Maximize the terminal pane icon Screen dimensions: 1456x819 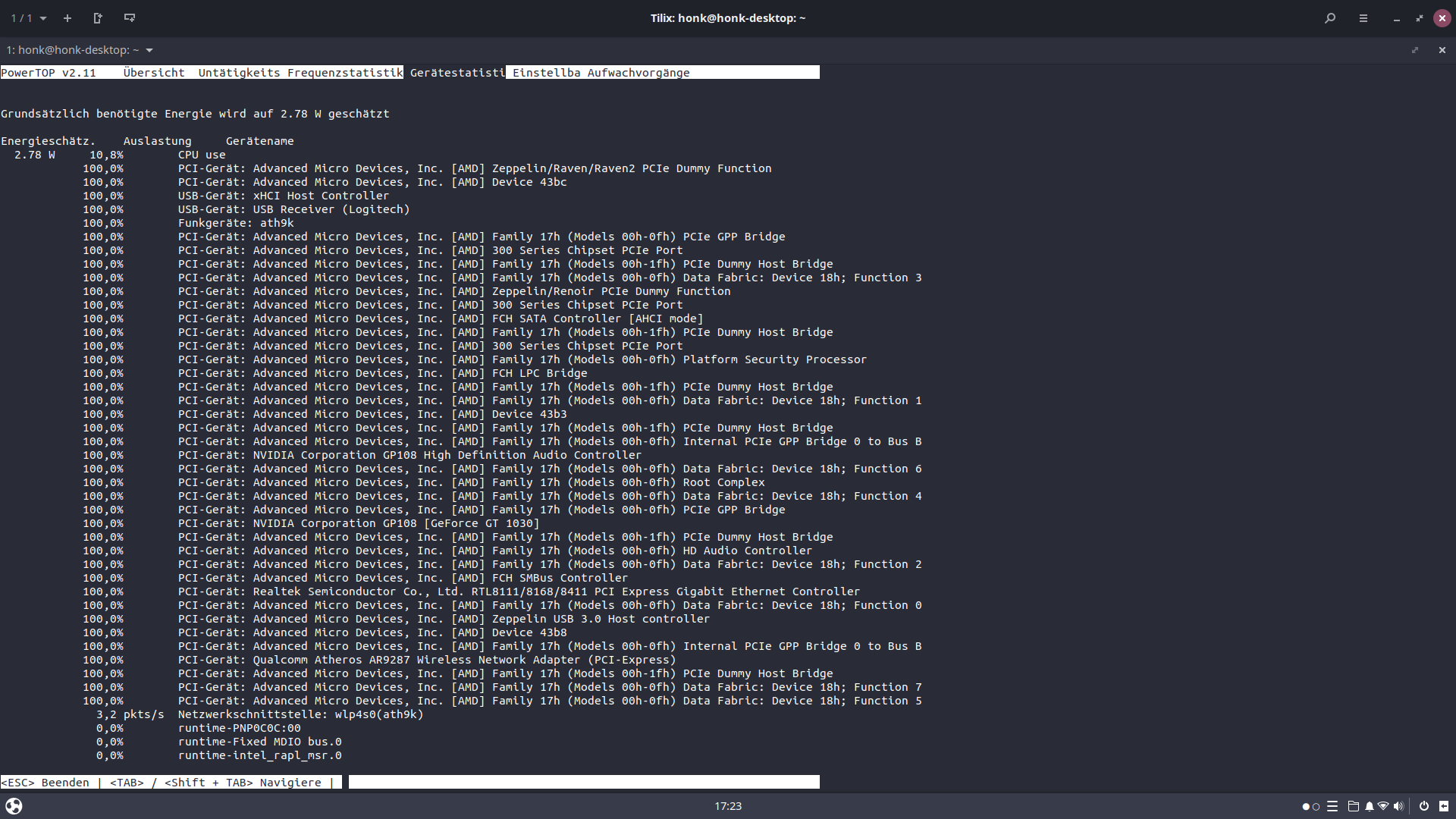tap(1415, 50)
